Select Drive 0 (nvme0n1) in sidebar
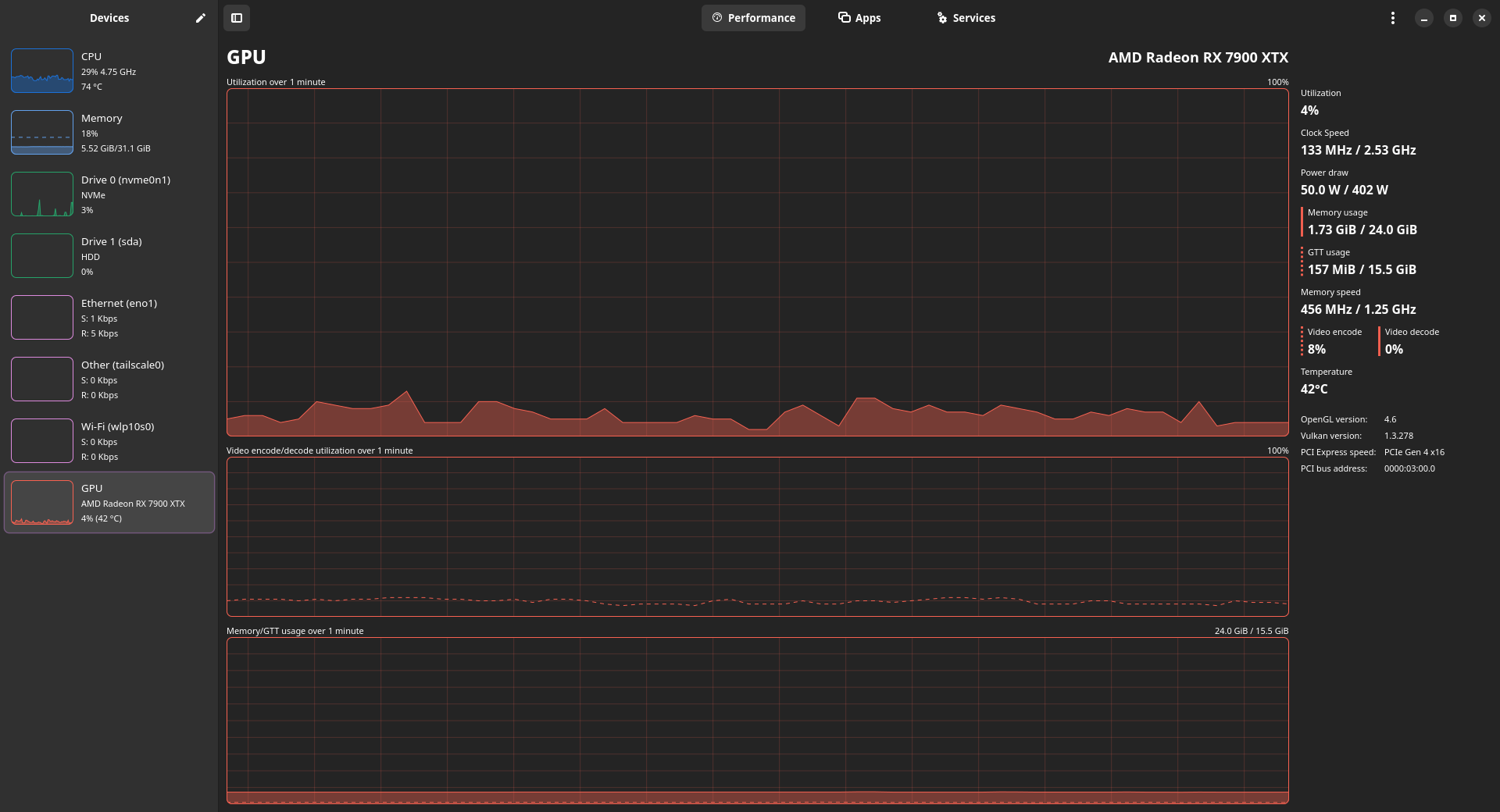 (x=109, y=194)
